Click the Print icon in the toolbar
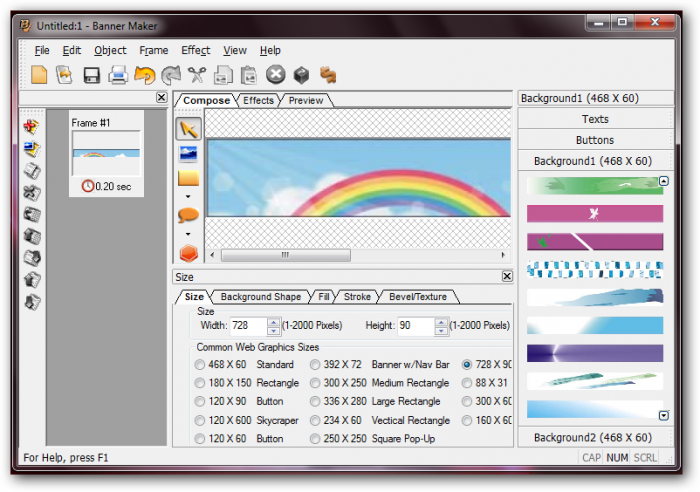Image resolution: width=700 pixels, height=492 pixels. (x=118, y=74)
